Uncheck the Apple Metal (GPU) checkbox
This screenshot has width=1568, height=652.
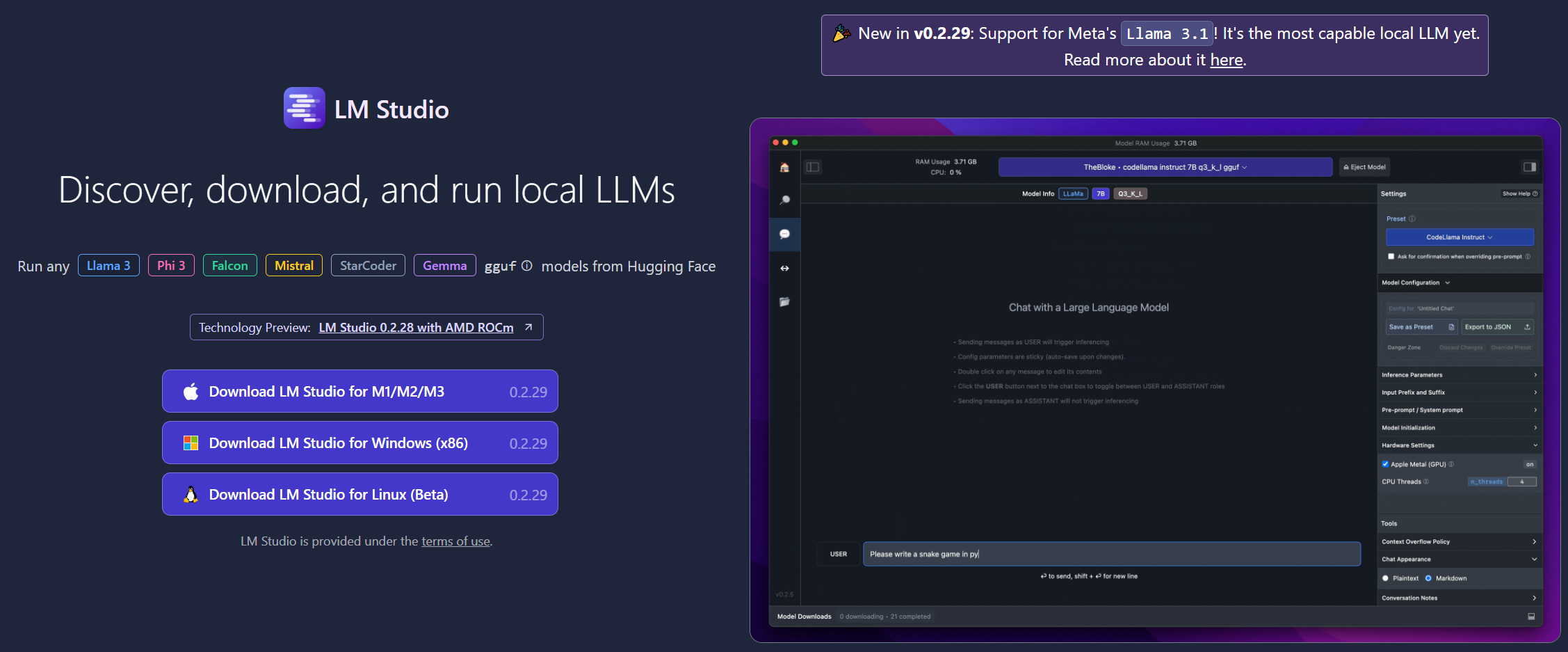(1385, 464)
